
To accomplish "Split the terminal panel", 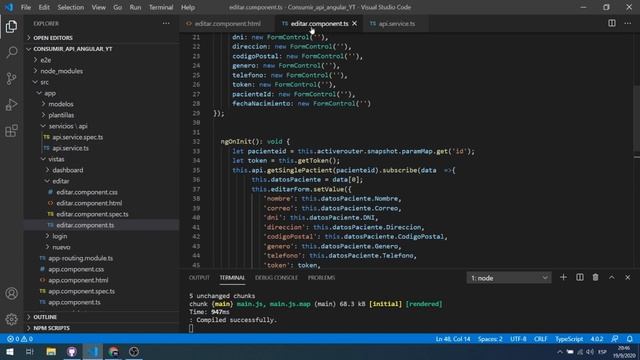I will coord(580,278).
